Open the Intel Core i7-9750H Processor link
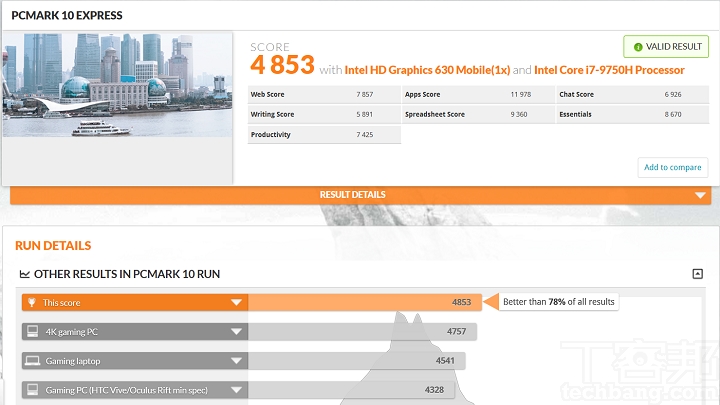The height and width of the screenshot is (405, 720). 609,70
